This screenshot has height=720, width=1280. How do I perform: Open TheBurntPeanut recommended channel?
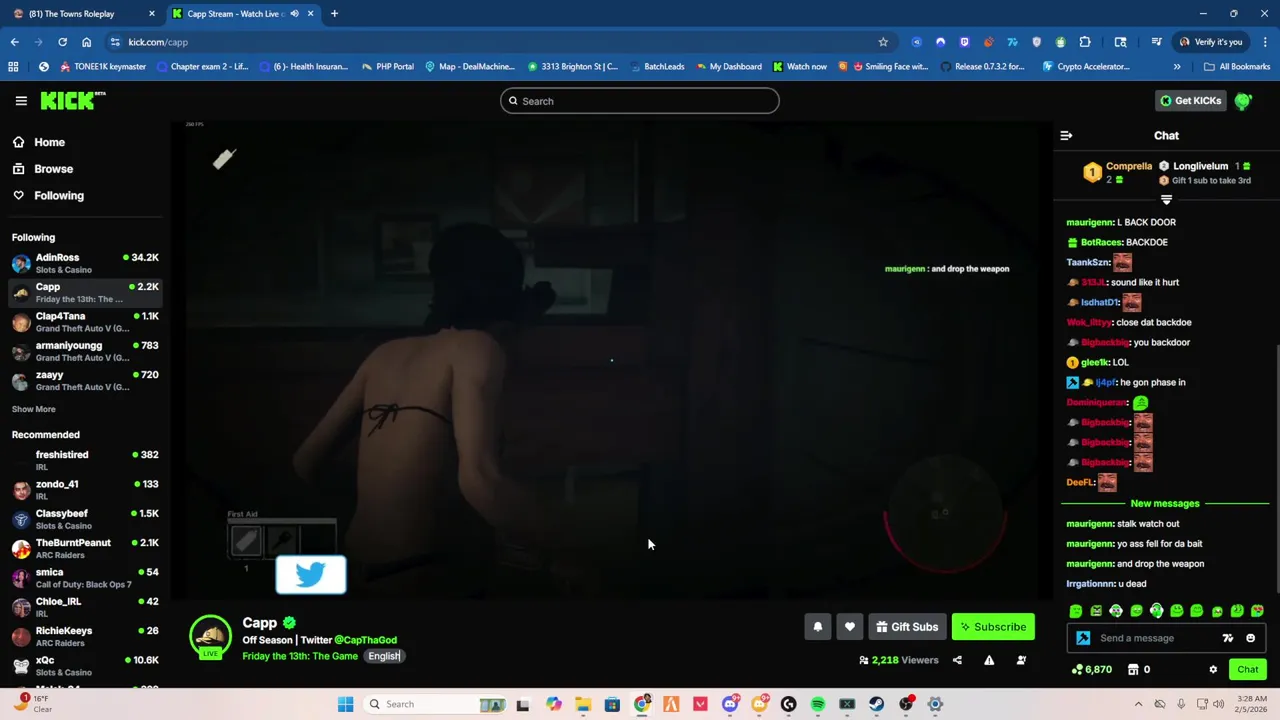click(85, 548)
